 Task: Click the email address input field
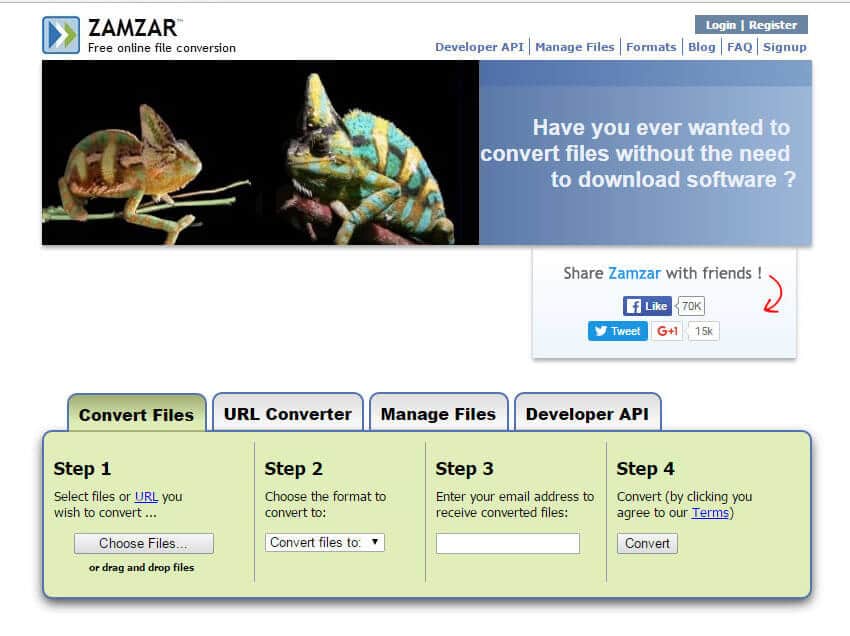[x=508, y=544]
